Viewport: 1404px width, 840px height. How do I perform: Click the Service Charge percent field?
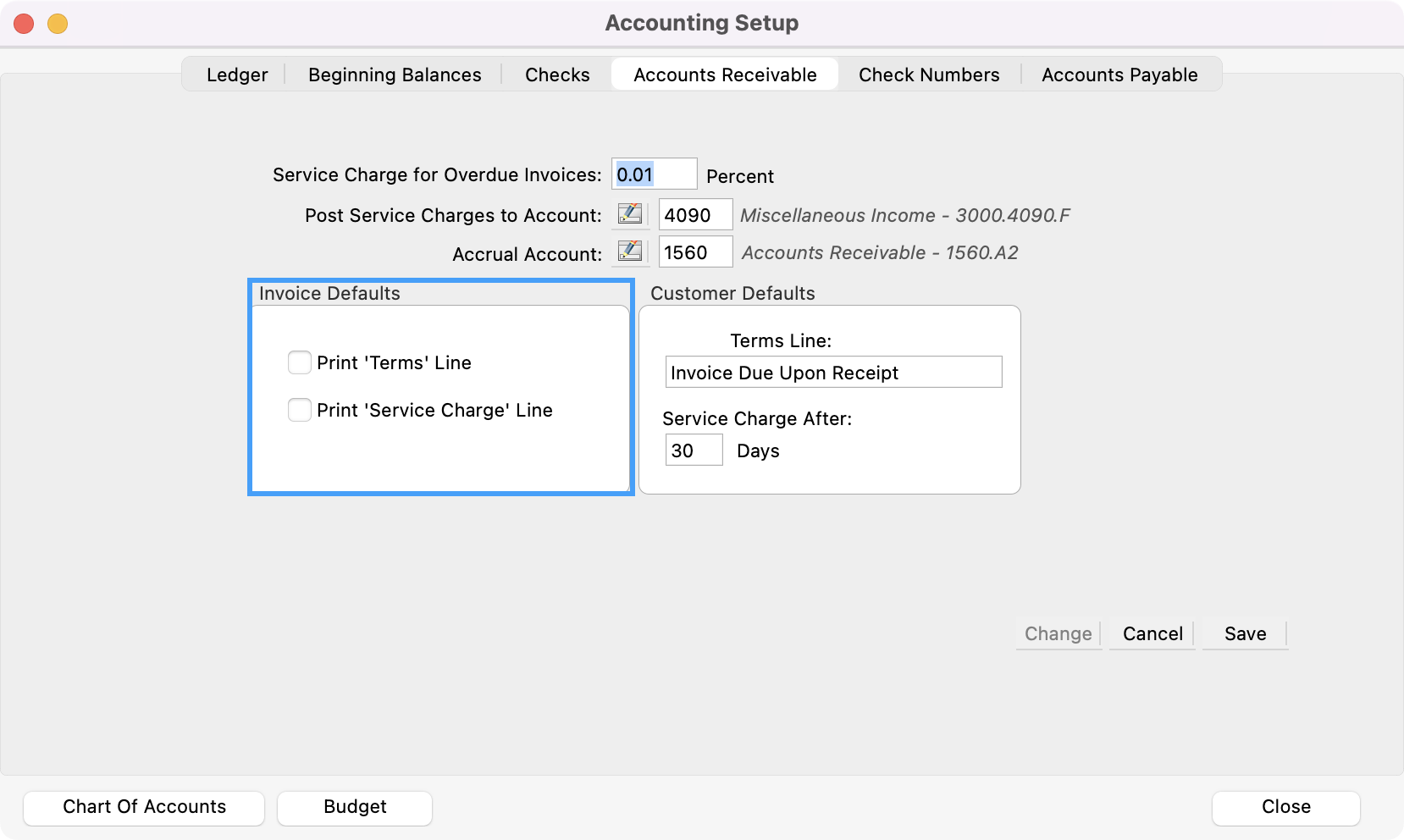654,174
